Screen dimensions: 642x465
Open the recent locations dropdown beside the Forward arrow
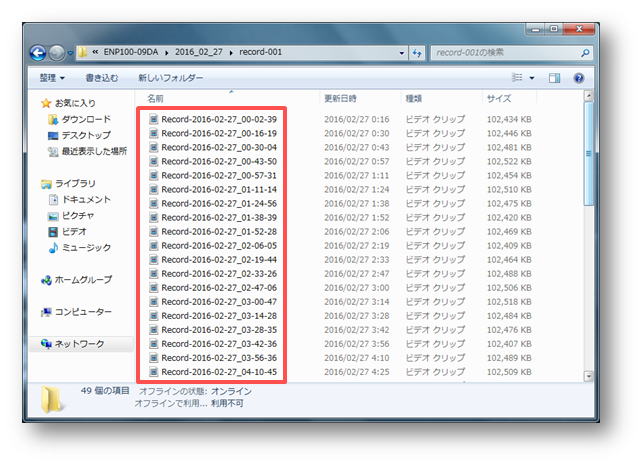tap(70, 53)
